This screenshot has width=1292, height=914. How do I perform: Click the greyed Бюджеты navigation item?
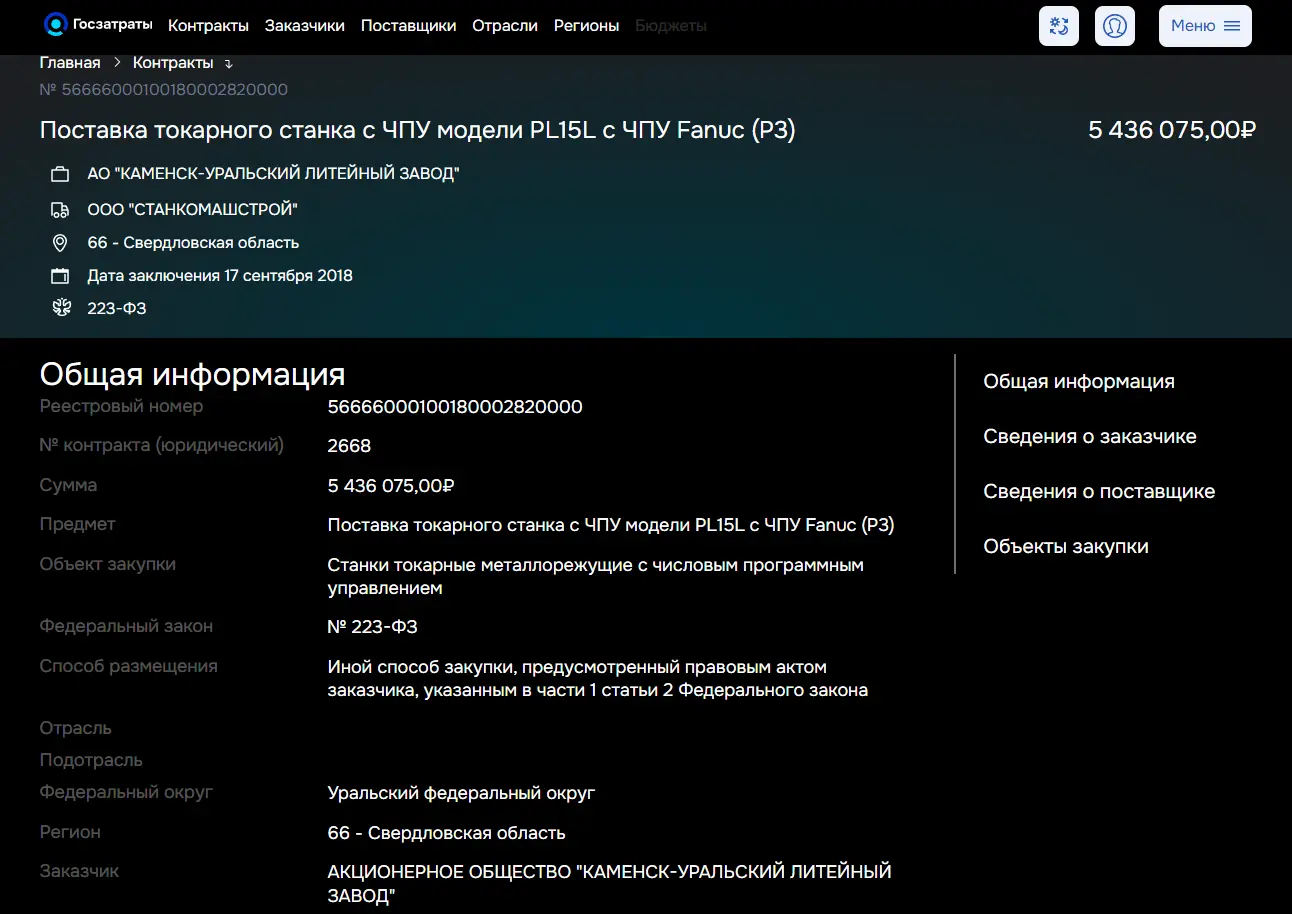point(671,26)
